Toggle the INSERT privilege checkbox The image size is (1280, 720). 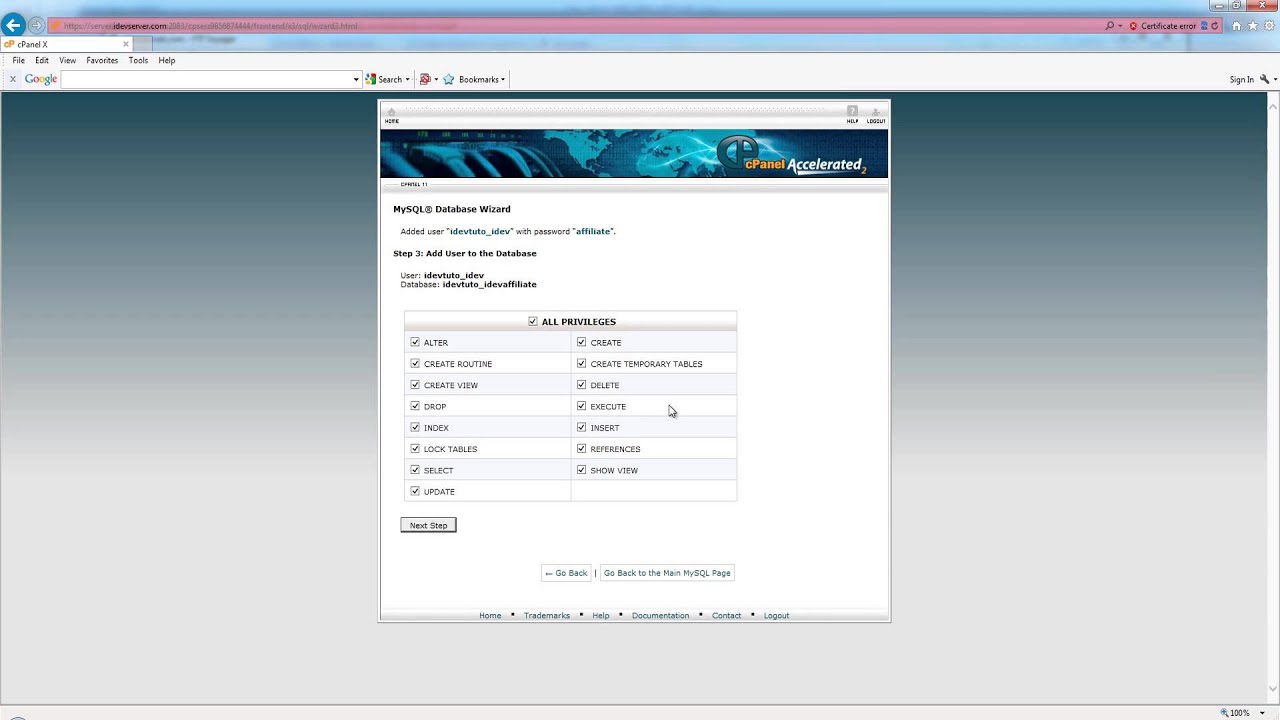point(582,427)
